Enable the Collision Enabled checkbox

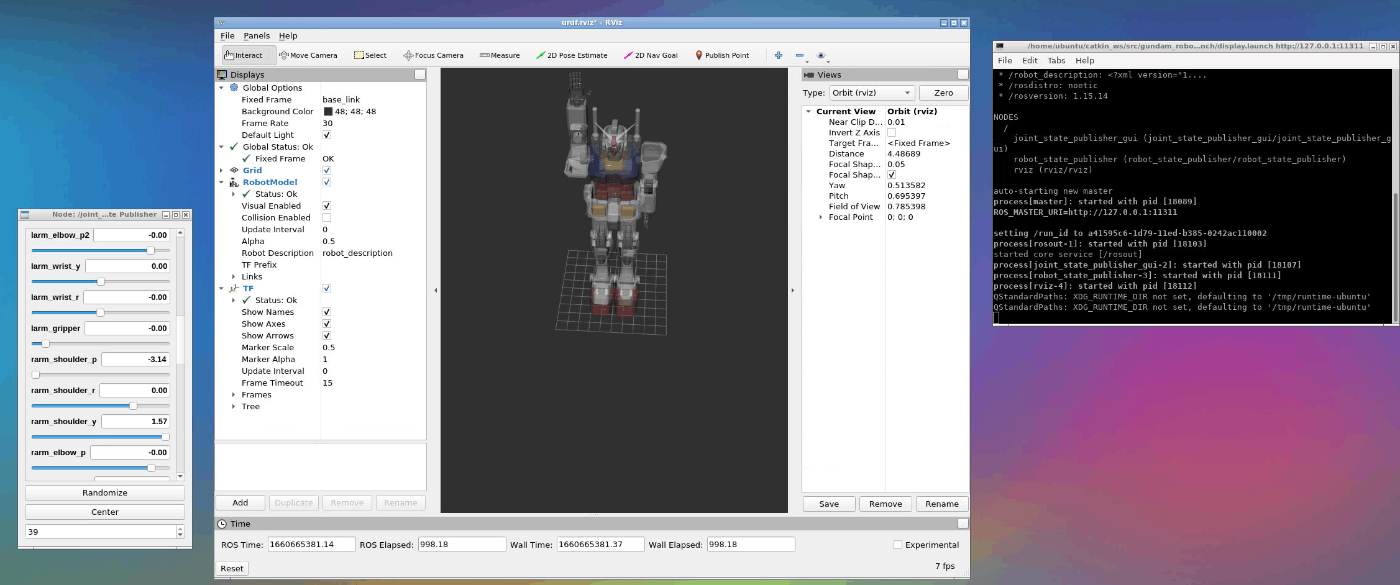click(x=327, y=217)
